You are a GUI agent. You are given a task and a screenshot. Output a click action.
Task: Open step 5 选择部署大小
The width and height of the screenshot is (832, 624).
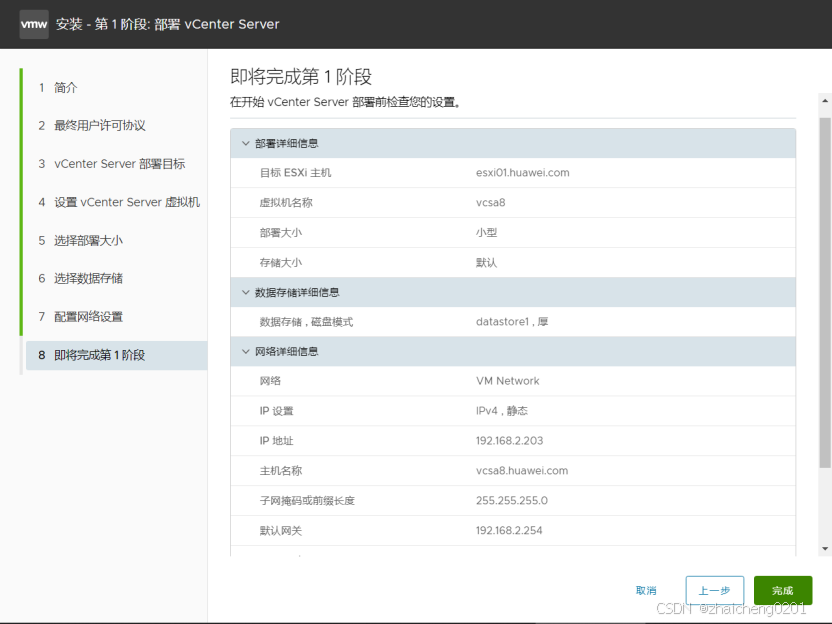point(80,240)
